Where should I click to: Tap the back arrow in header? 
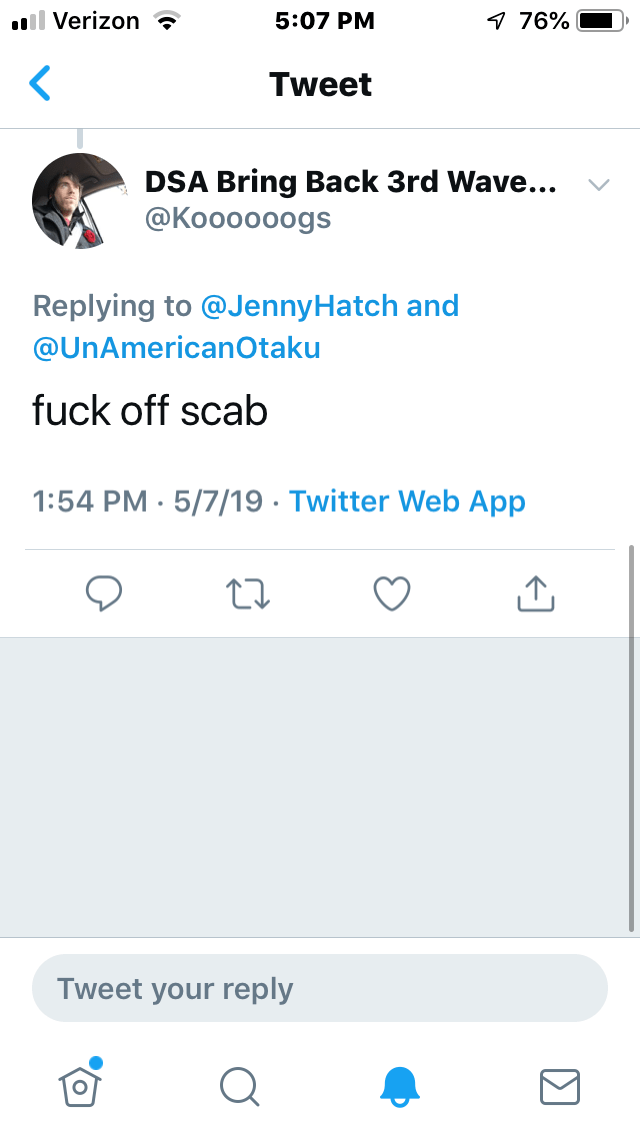(x=40, y=84)
